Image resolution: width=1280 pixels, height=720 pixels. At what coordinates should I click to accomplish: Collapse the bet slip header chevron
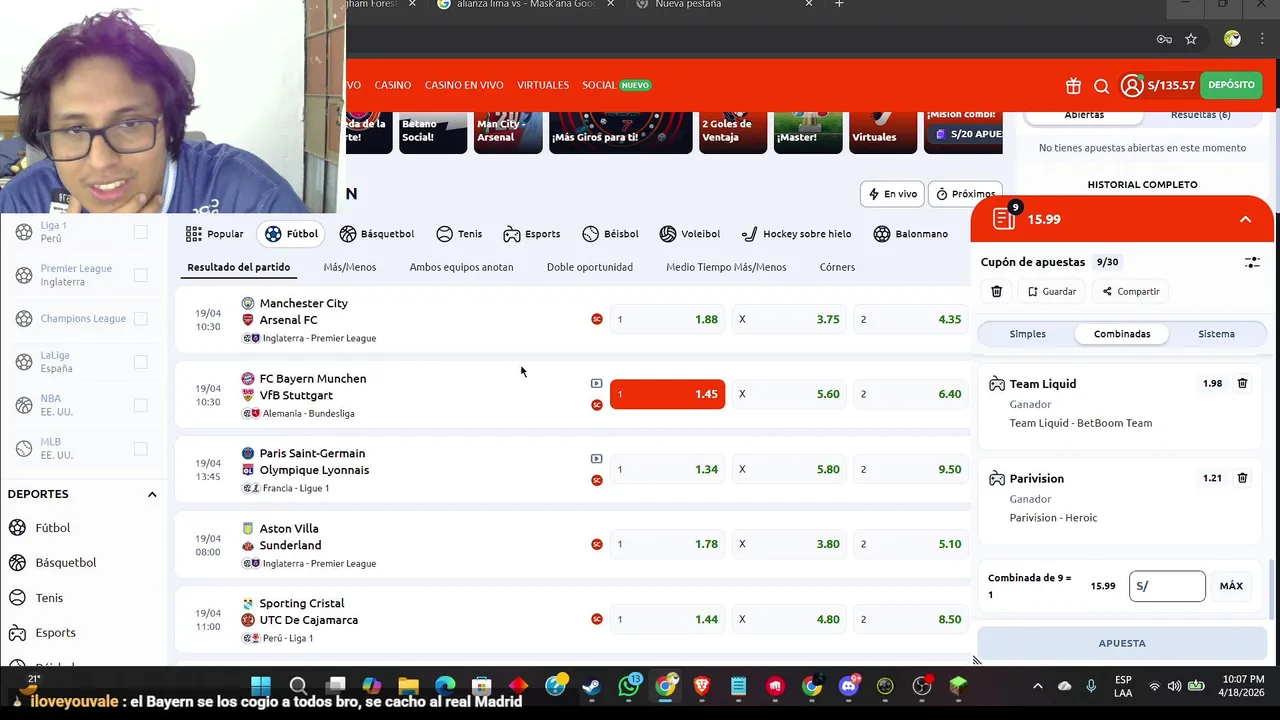(x=1245, y=219)
